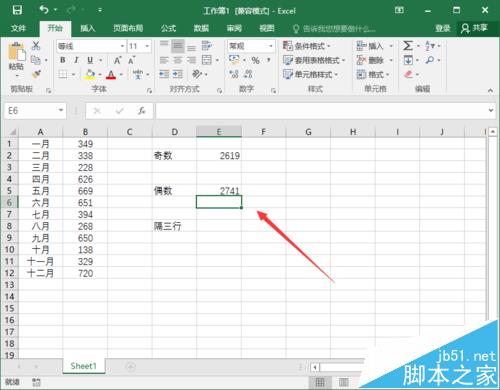Image resolution: width=500 pixels, height=390 pixels.
Task: Click the Save icon in title bar
Action: pos(17,10)
